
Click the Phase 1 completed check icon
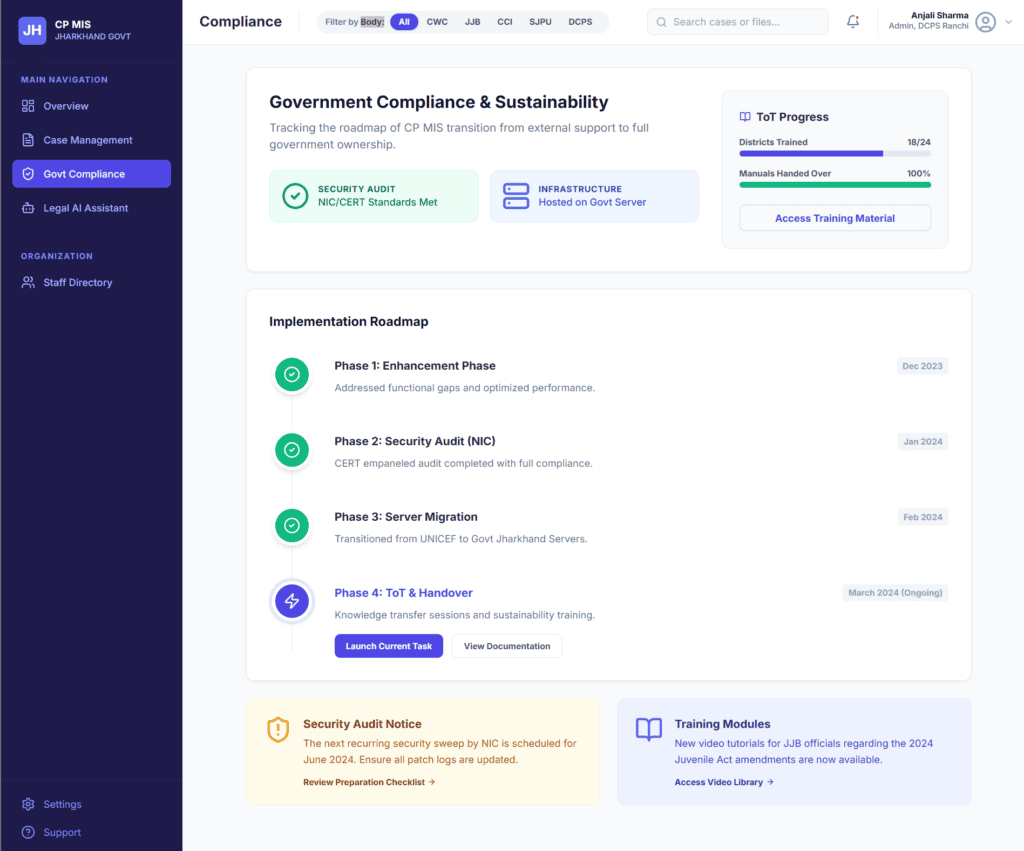pos(292,375)
